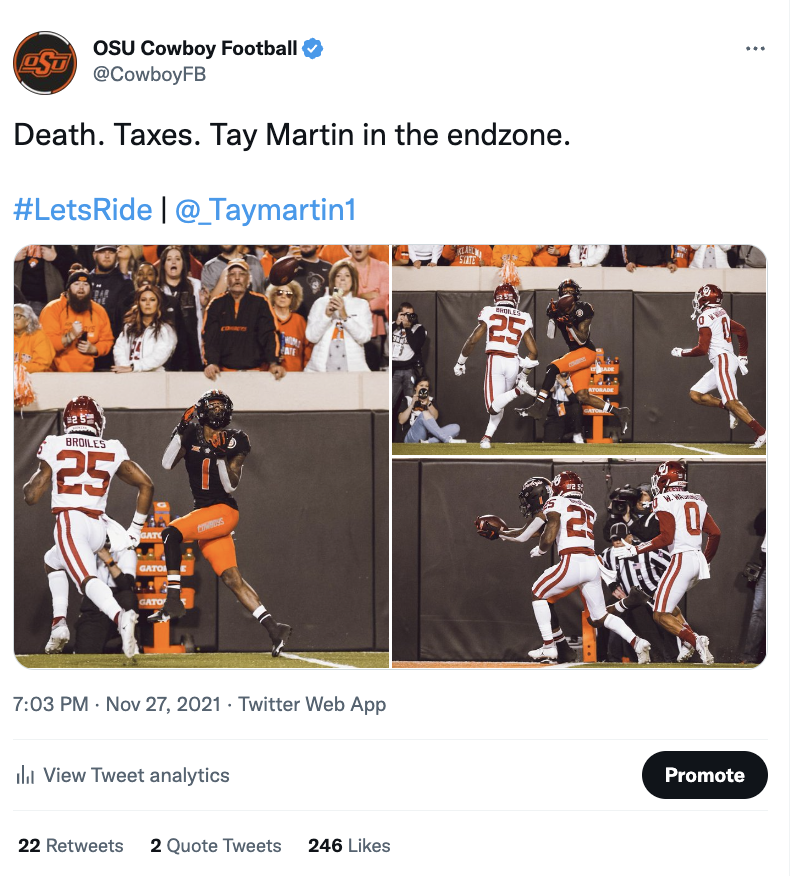Open the top-right catch photo
This screenshot has width=792, height=876.
[579, 350]
